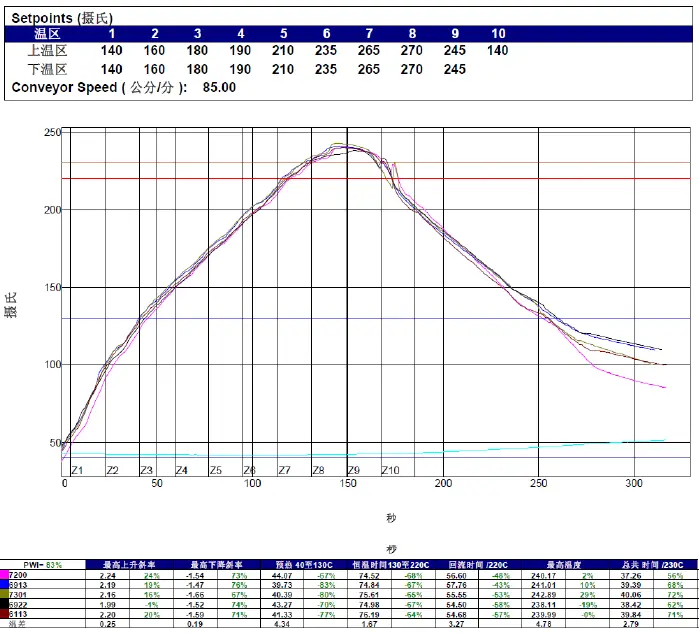Click the magenta swatch for probe 7200
The width and height of the screenshot is (699, 633).
point(4,575)
